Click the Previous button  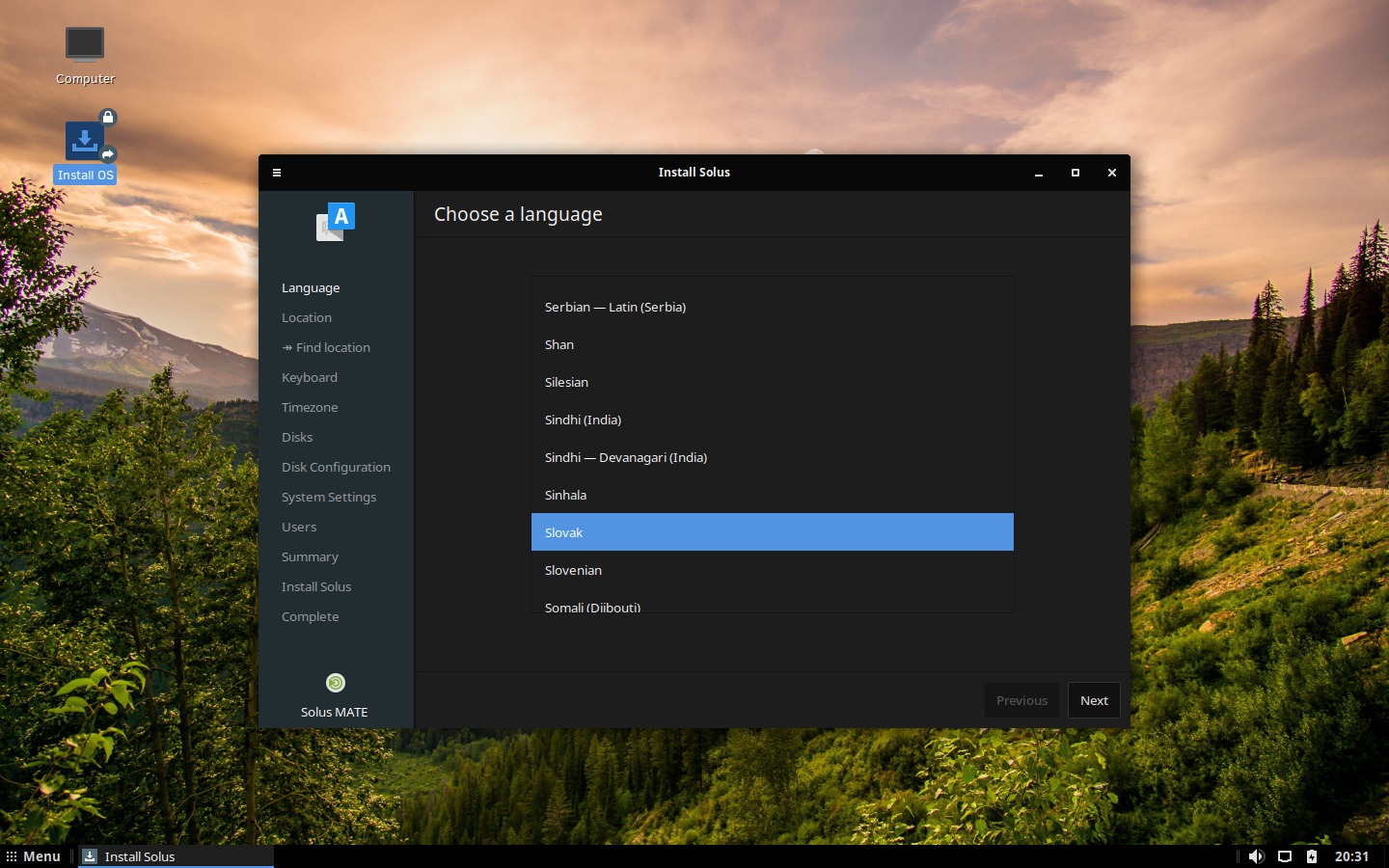(1021, 701)
